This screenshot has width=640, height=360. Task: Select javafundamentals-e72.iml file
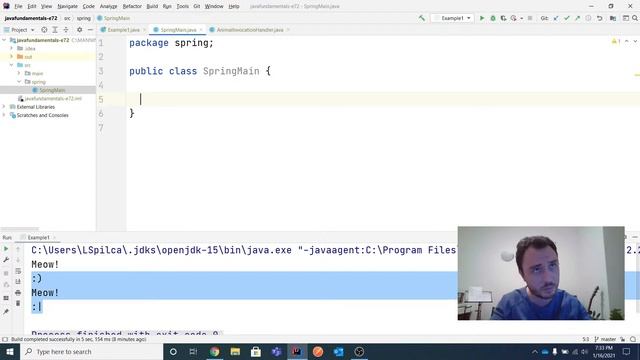coord(50,98)
